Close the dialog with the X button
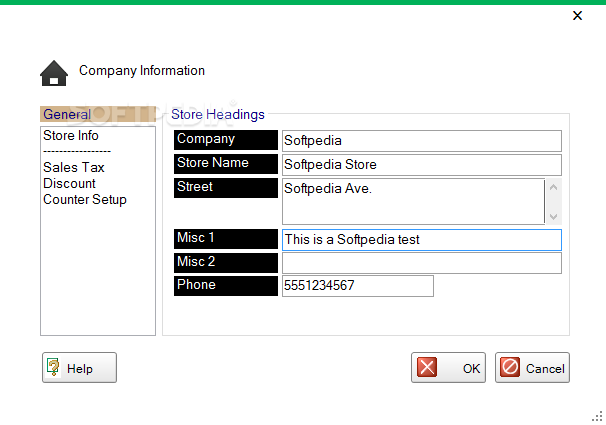This screenshot has width=606, height=425. (577, 15)
